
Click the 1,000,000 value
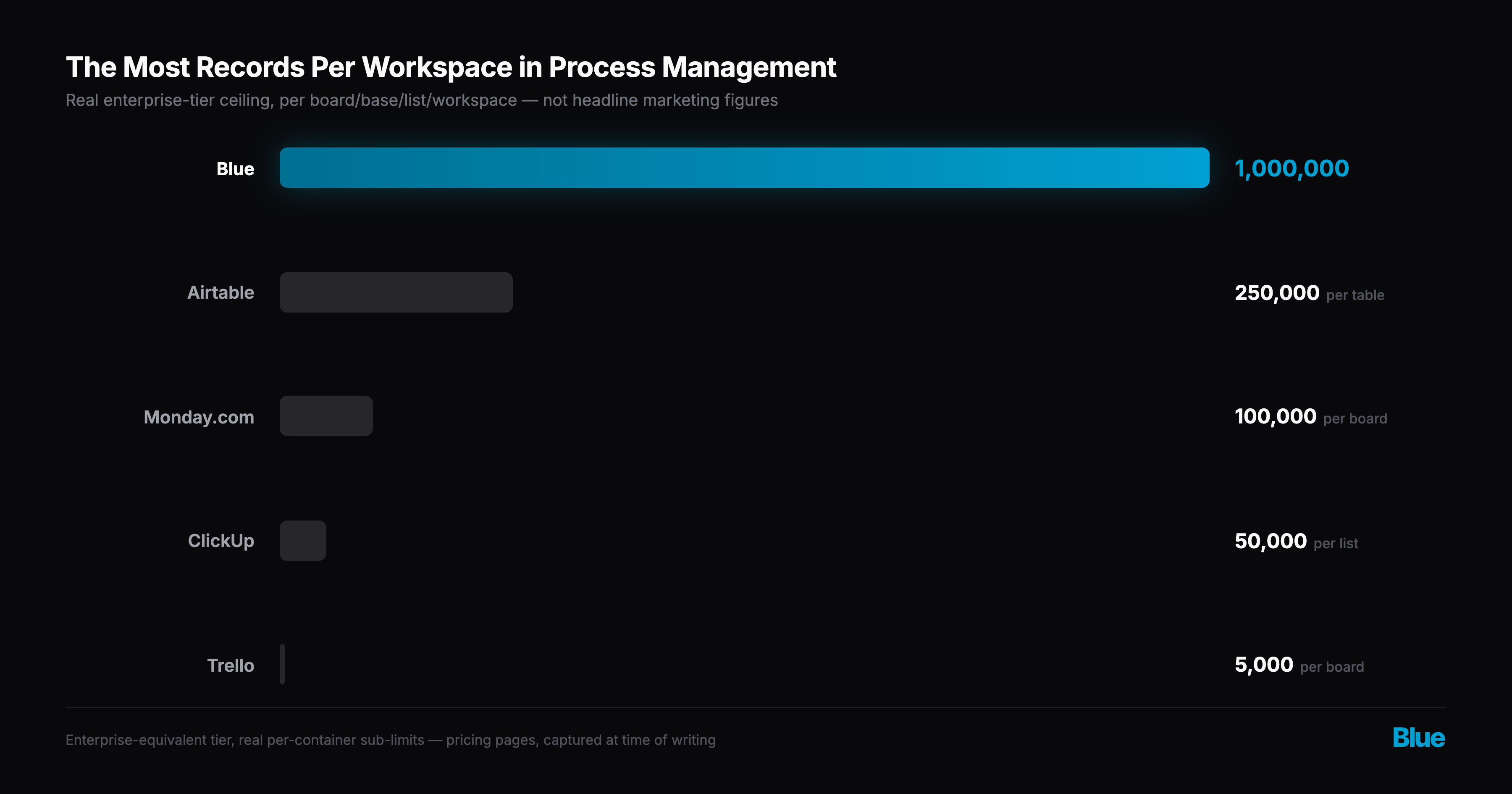pos(1292,169)
